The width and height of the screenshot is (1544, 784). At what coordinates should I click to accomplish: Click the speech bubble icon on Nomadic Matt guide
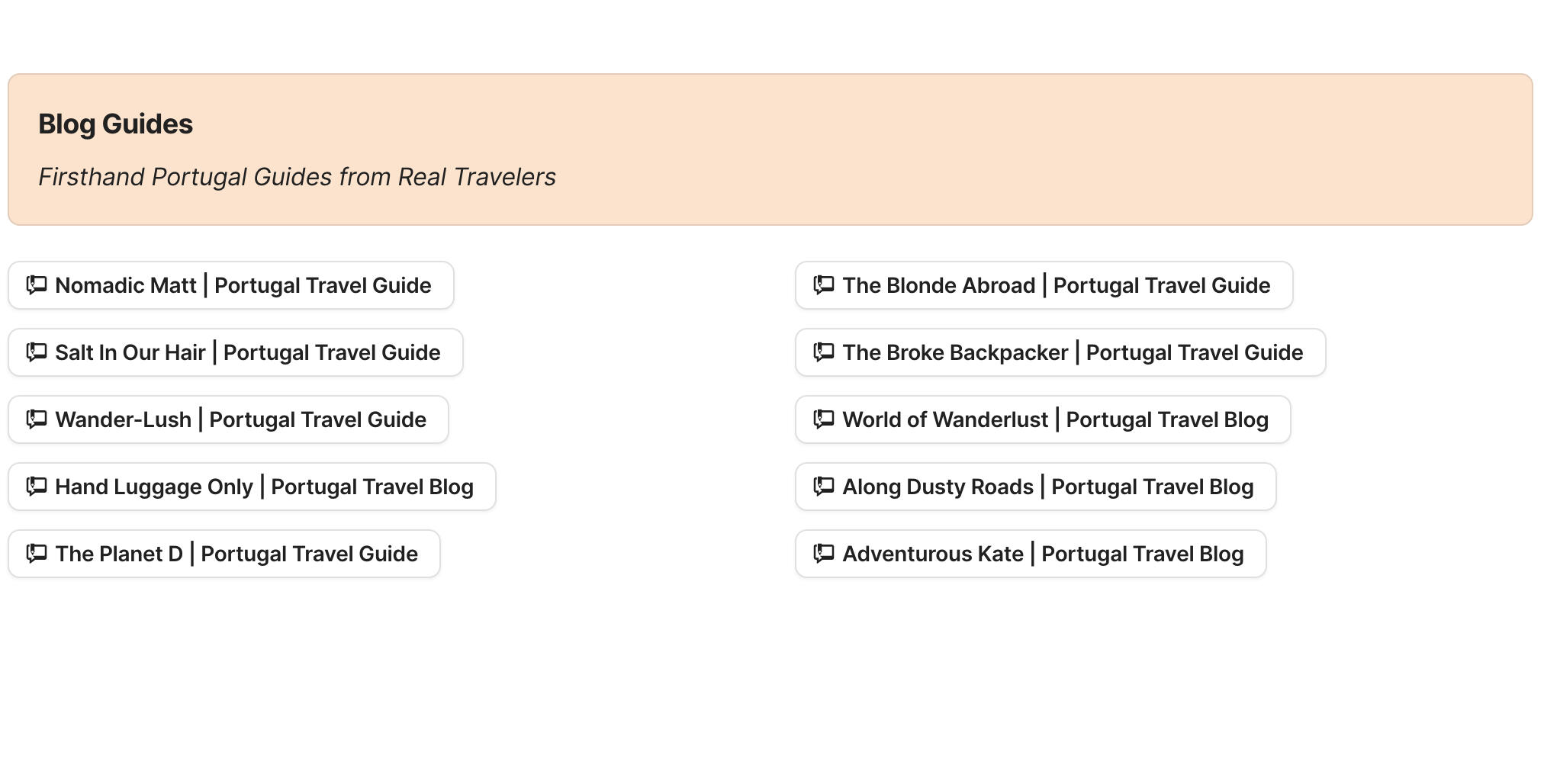pos(37,285)
